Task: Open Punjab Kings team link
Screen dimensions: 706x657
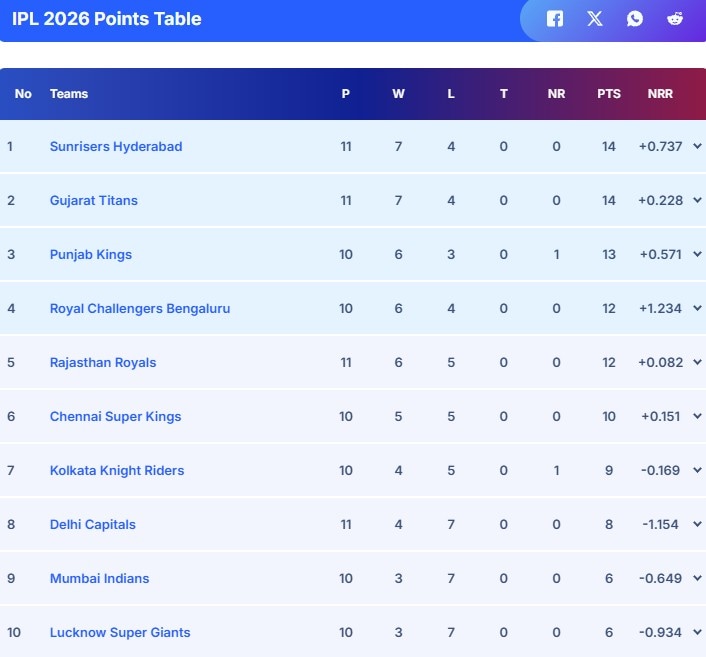Action: pyautogui.click(x=91, y=255)
